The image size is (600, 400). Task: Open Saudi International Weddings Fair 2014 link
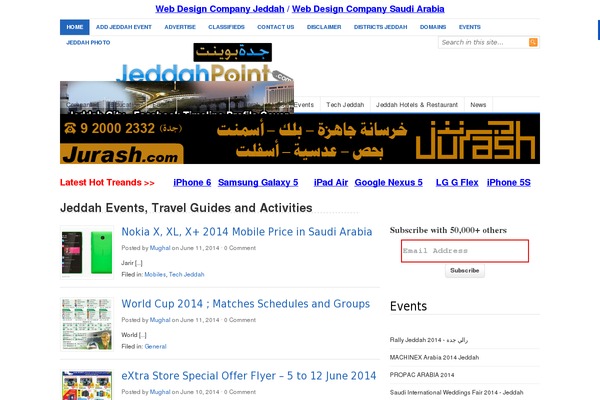(456, 393)
